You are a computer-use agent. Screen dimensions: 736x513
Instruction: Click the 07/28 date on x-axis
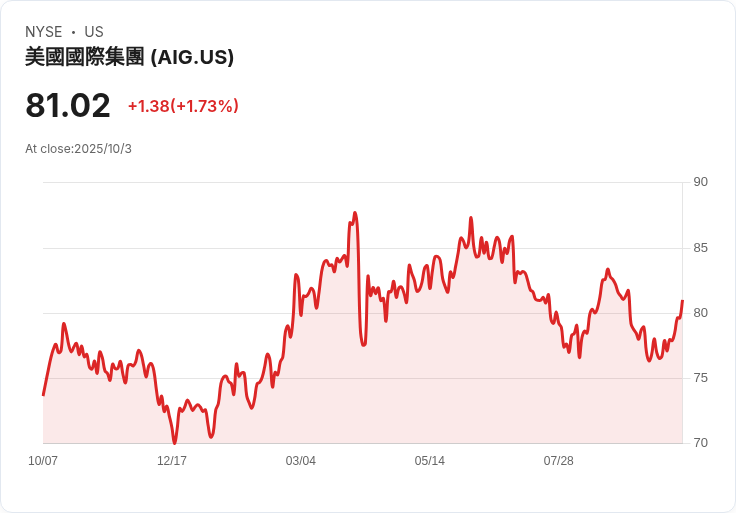point(558,461)
